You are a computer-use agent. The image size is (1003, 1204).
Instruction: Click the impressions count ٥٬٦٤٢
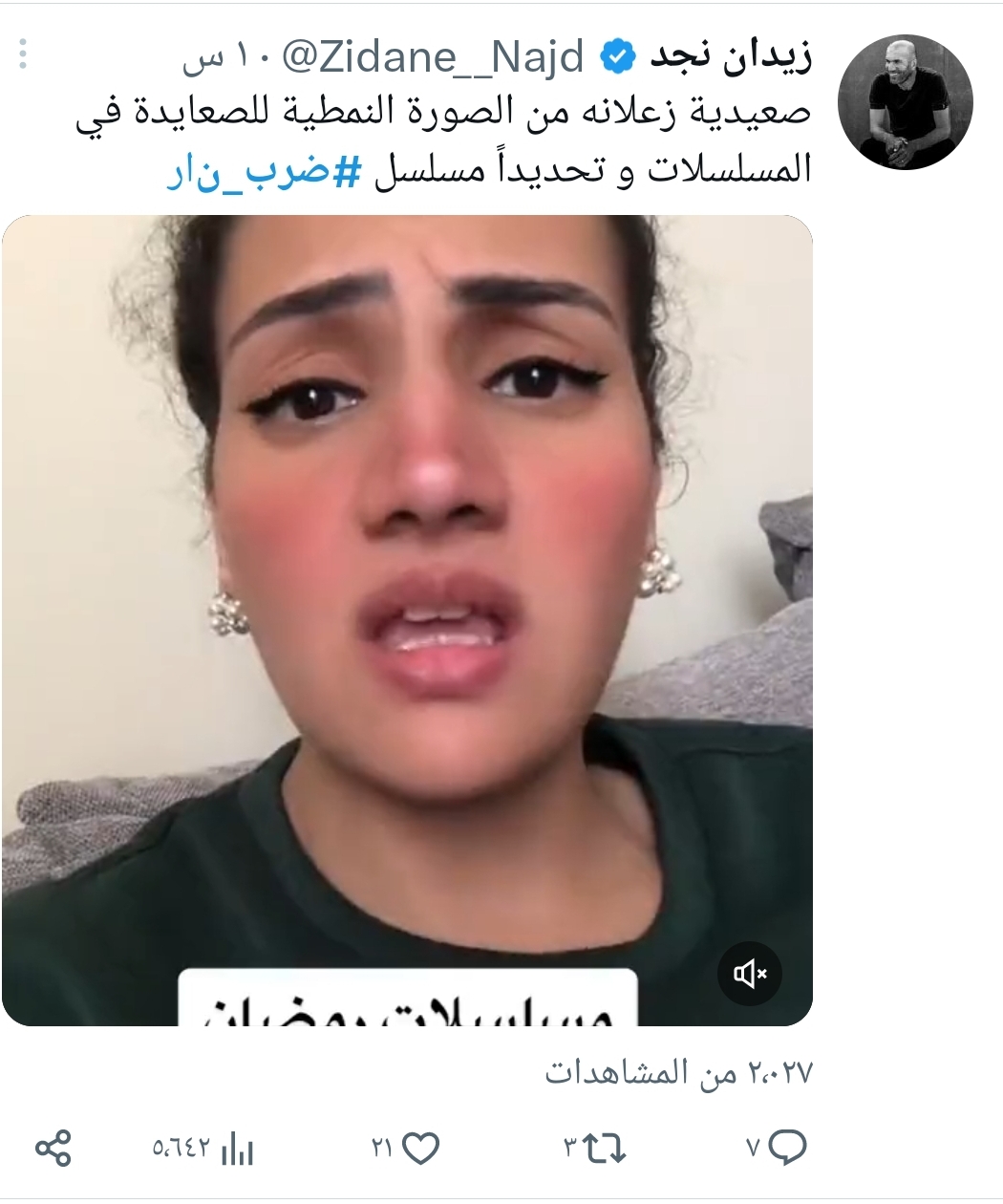[182, 1148]
